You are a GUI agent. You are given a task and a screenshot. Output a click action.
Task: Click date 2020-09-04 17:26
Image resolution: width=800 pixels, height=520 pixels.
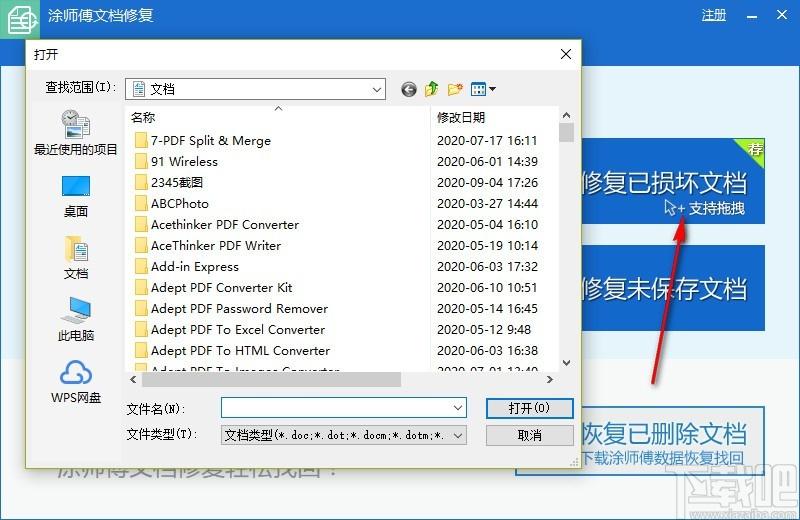[x=487, y=182]
